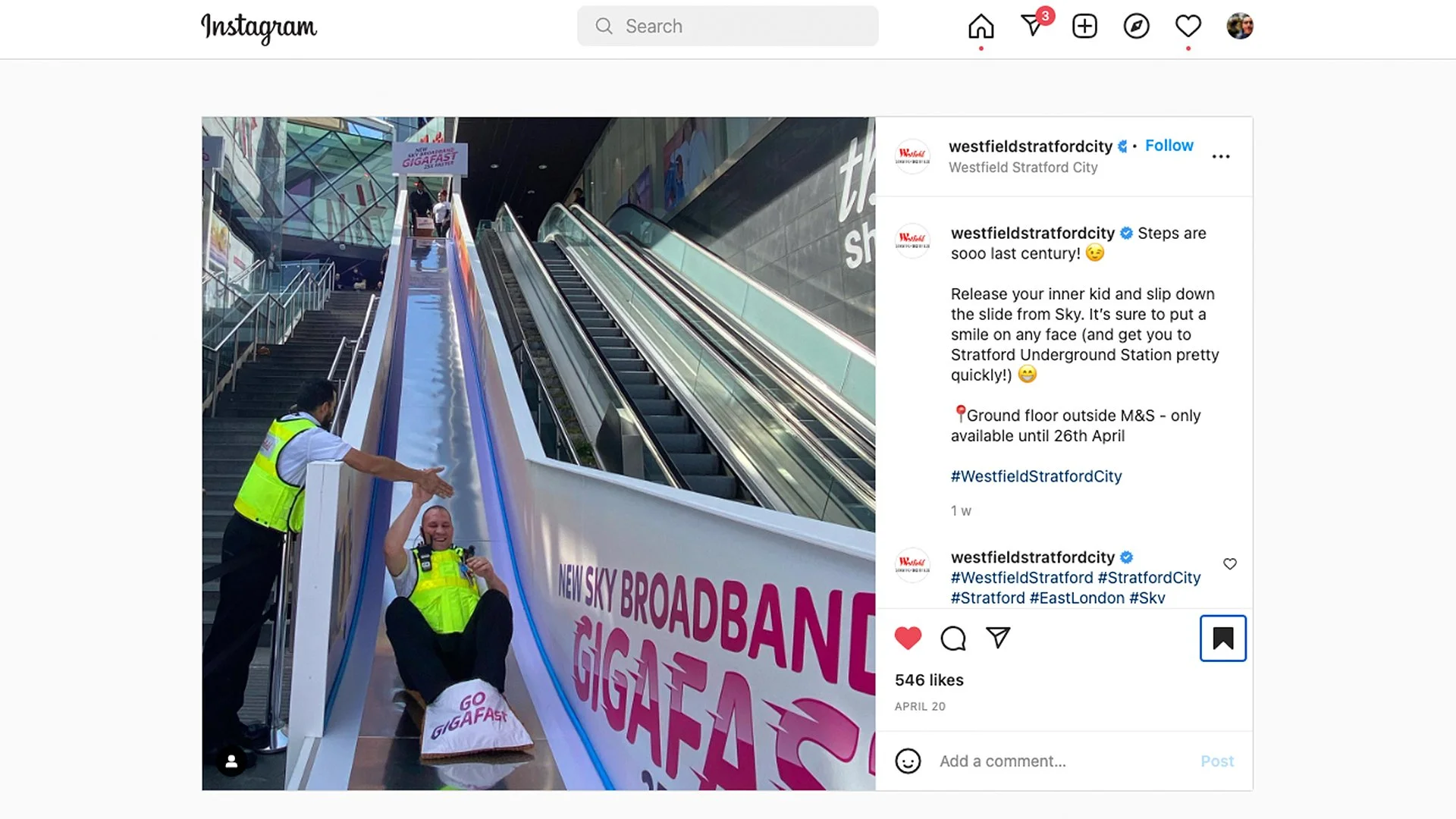This screenshot has width=1456, height=819.
Task: Open your profile avatar menu
Action: [x=1240, y=27]
